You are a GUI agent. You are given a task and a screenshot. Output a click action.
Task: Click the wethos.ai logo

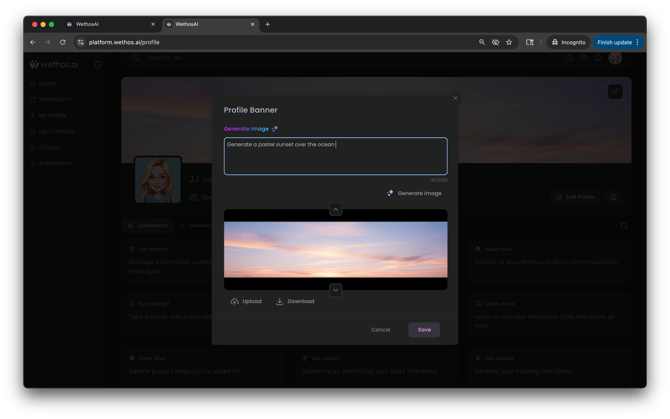point(54,64)
